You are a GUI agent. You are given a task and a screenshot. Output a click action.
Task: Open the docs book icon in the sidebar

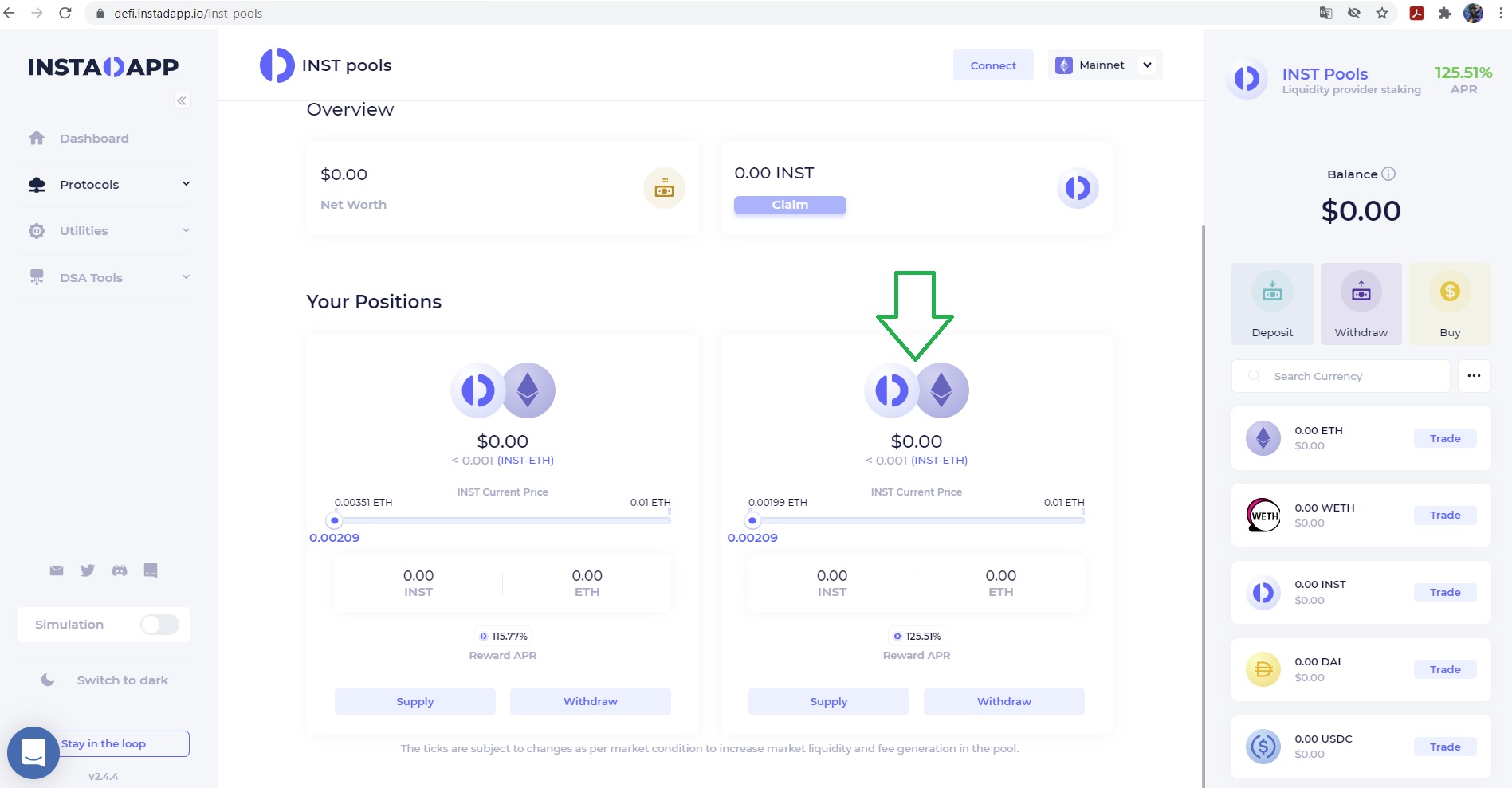coord(151,570)
